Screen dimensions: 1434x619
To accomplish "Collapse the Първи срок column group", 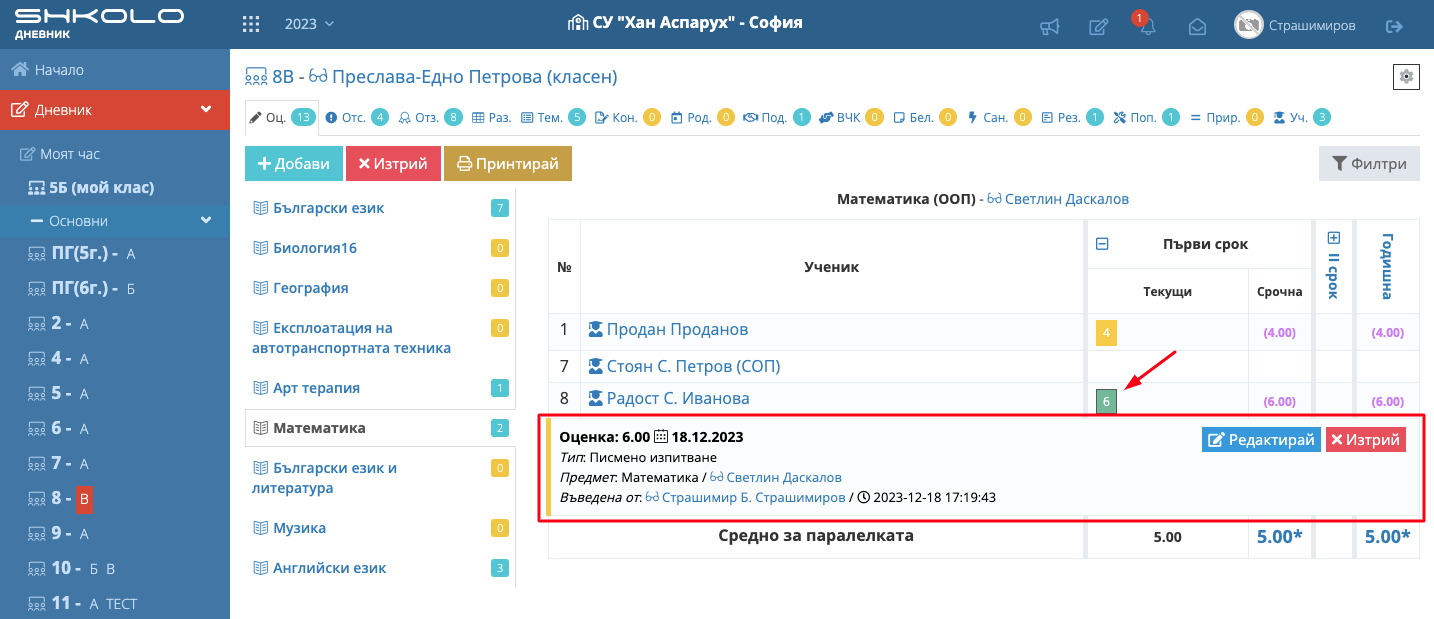I will coord(1102,244).
